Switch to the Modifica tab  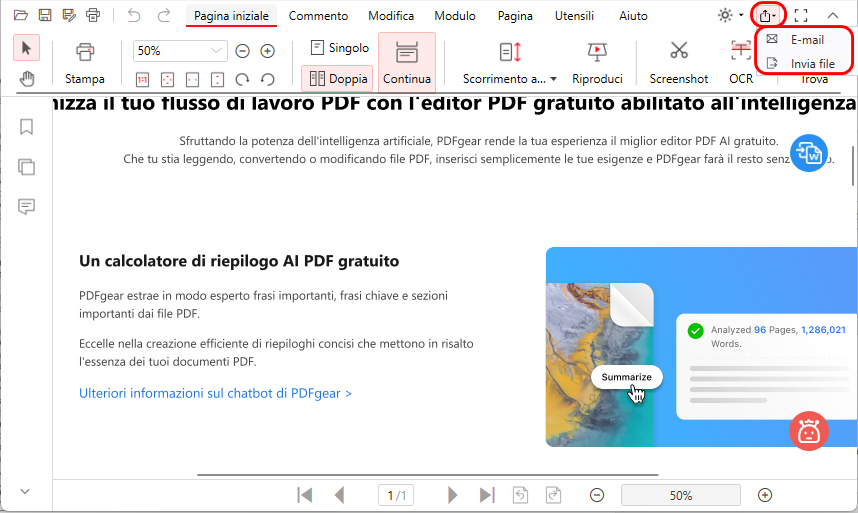(391, 16)
